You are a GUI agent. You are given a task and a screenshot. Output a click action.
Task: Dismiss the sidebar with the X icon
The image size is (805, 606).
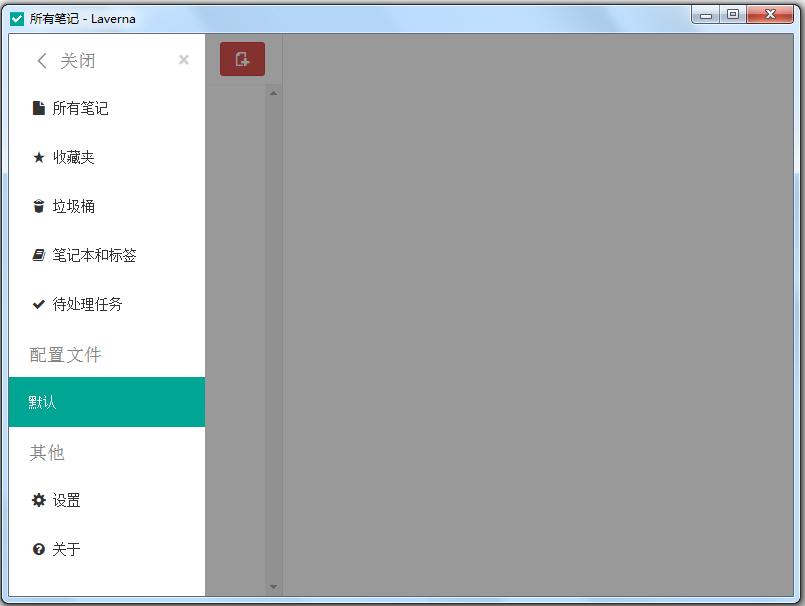coord(184,60)
